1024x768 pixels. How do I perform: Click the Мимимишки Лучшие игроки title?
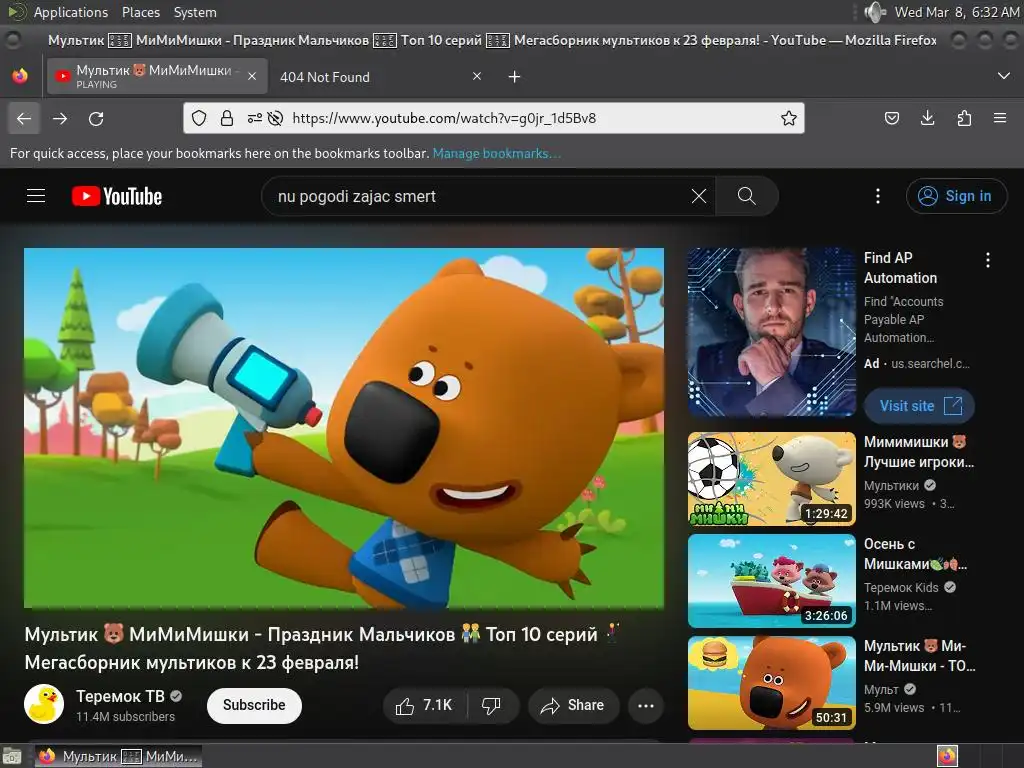click(918, 452)
